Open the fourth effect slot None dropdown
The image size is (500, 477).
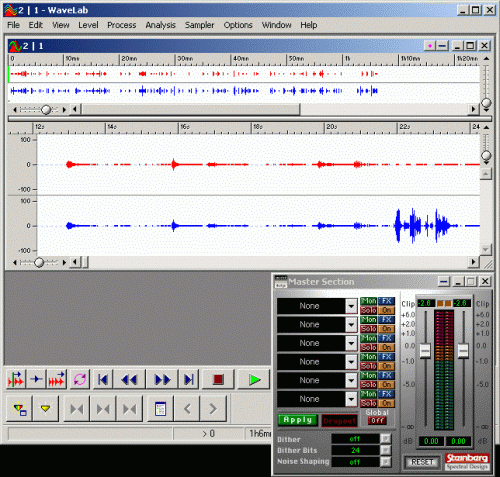(x=351, y=362)
